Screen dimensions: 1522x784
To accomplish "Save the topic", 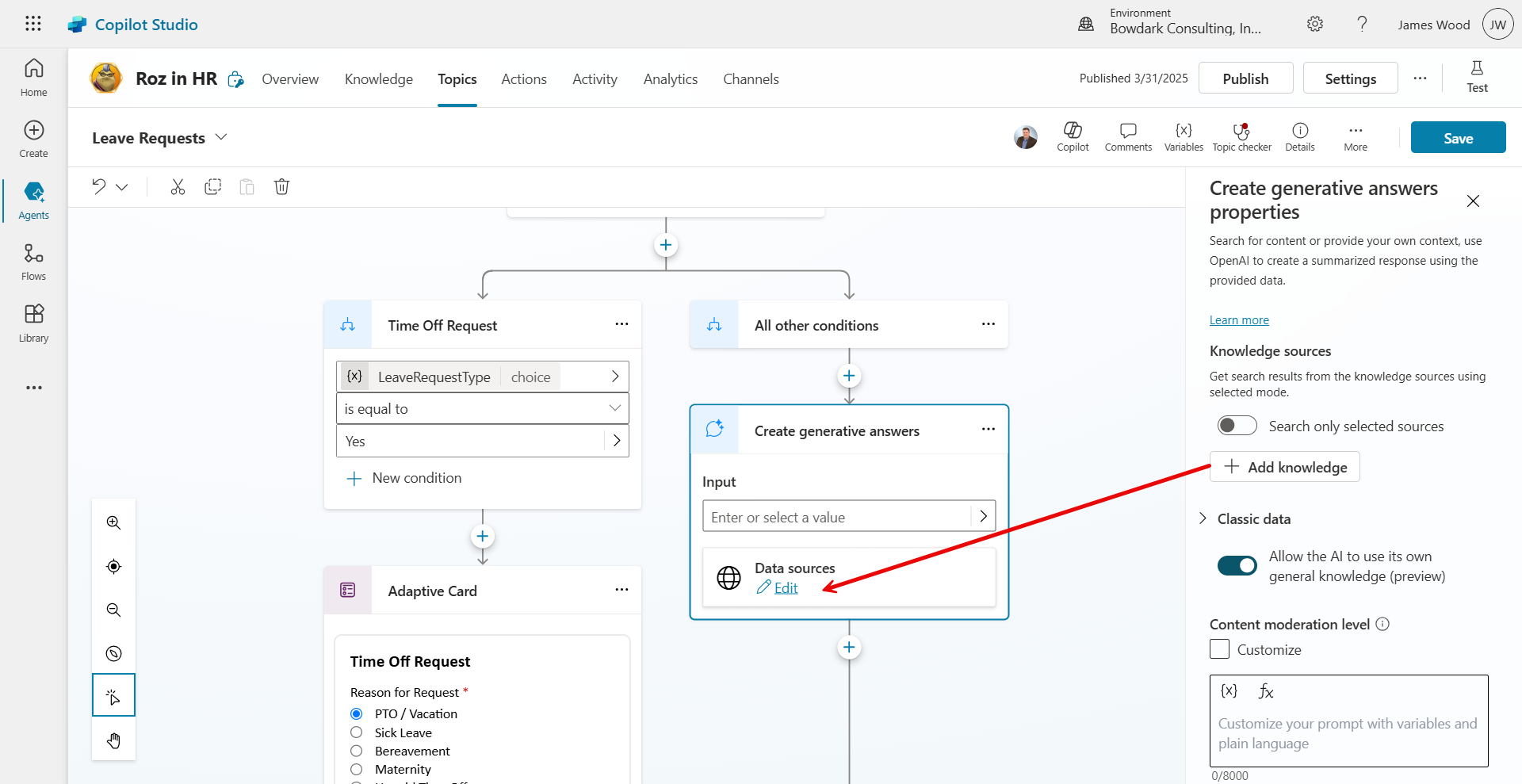I will click(1458, 137).
